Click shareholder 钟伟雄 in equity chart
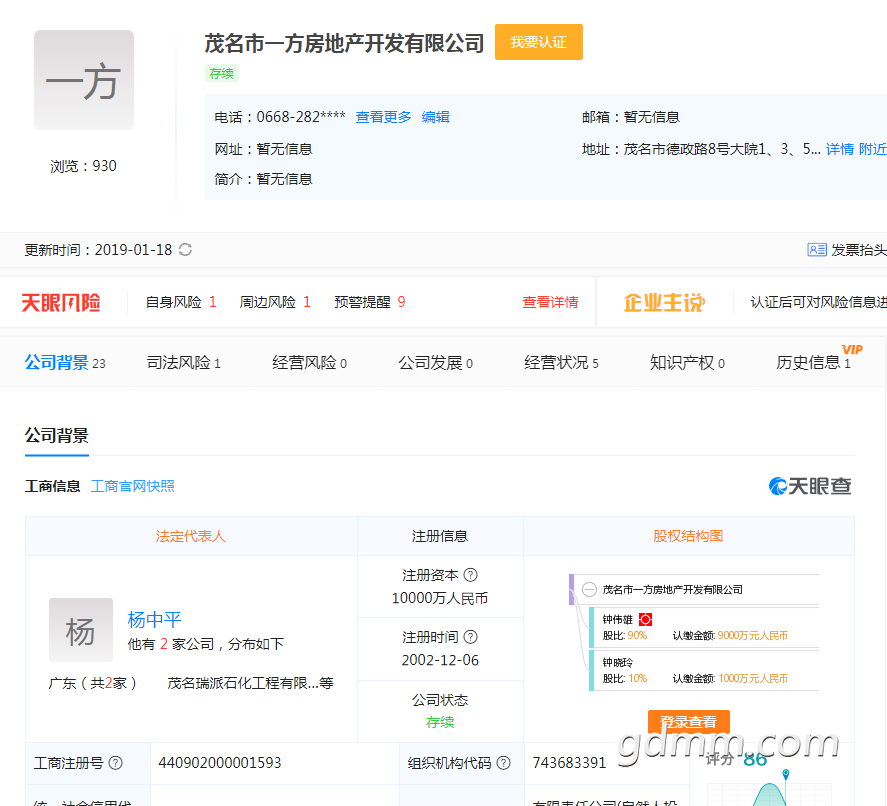887x806 pixels. pyautogui.click(x=617, y=620)
